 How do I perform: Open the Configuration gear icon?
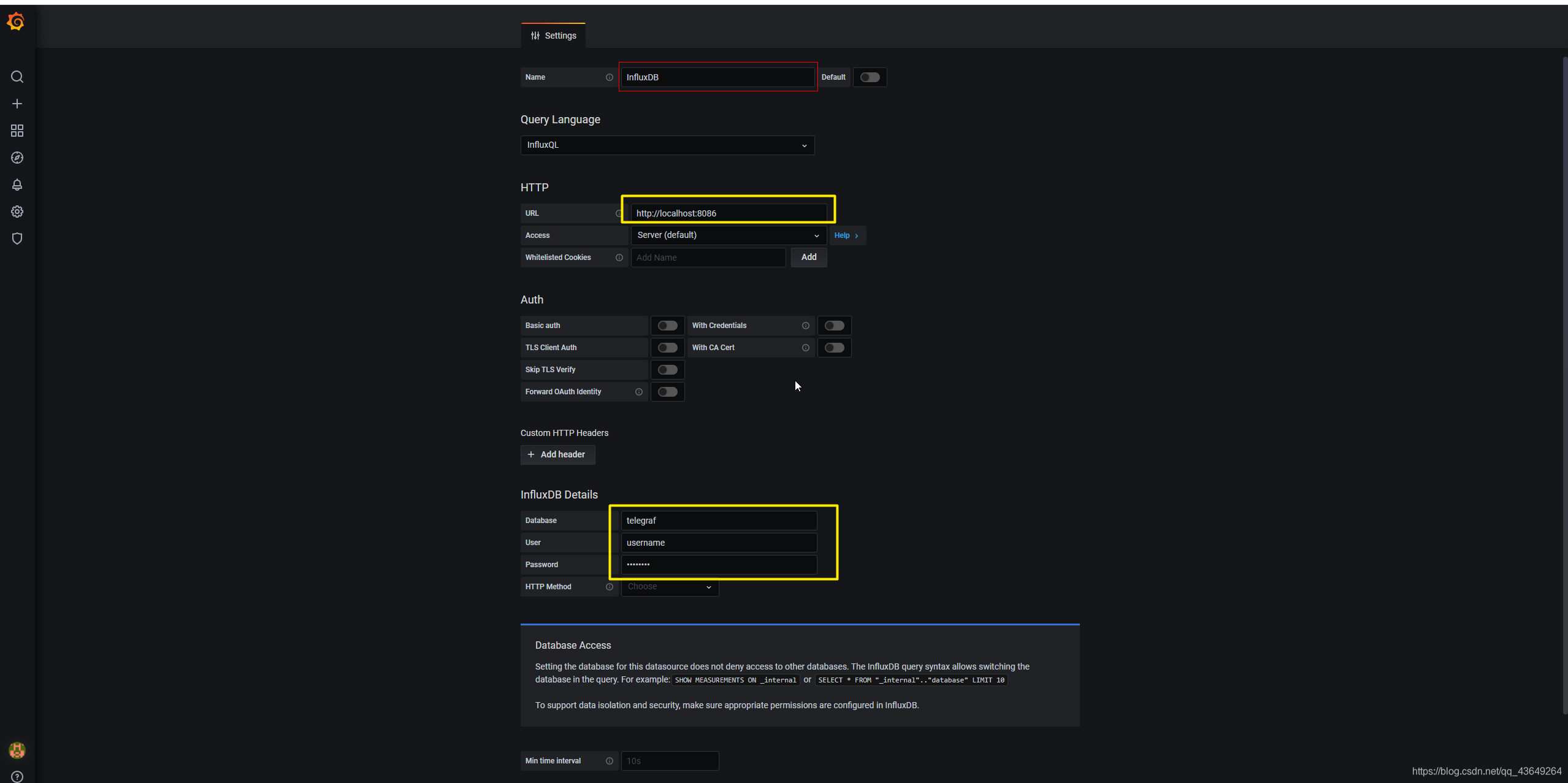pos(17,212)
